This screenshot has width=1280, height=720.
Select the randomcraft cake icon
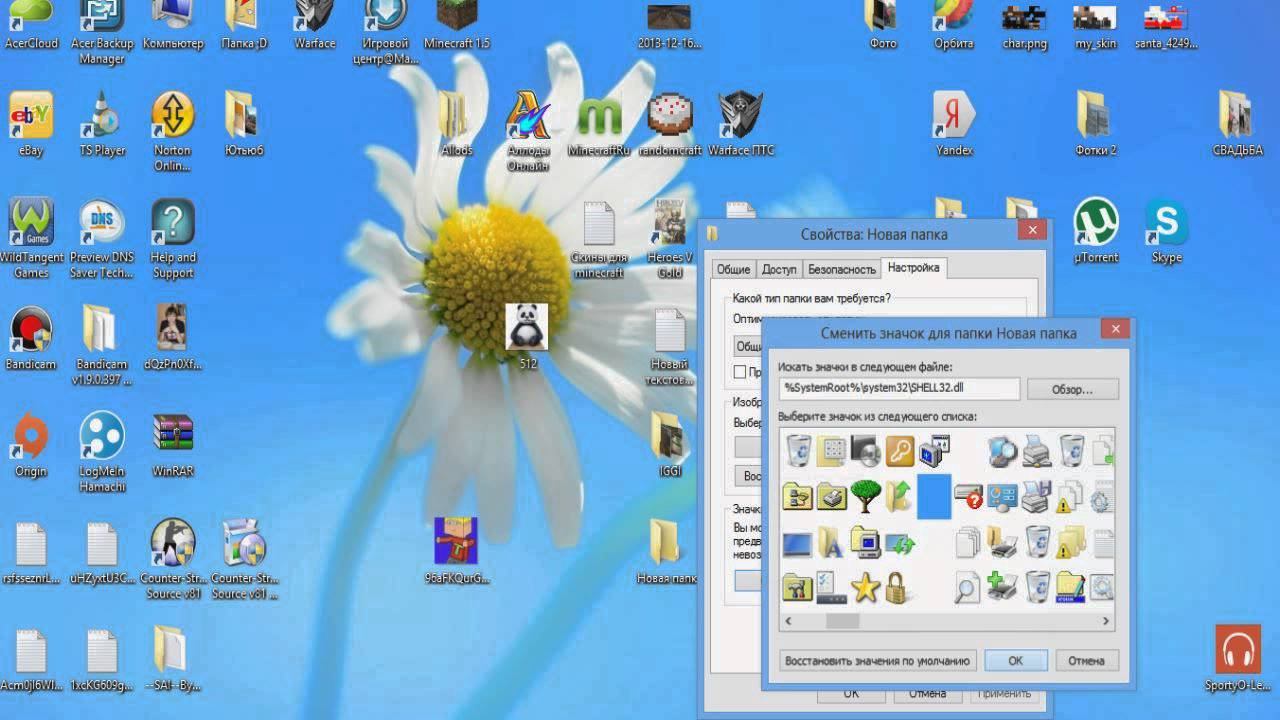[x=670, y=123]
